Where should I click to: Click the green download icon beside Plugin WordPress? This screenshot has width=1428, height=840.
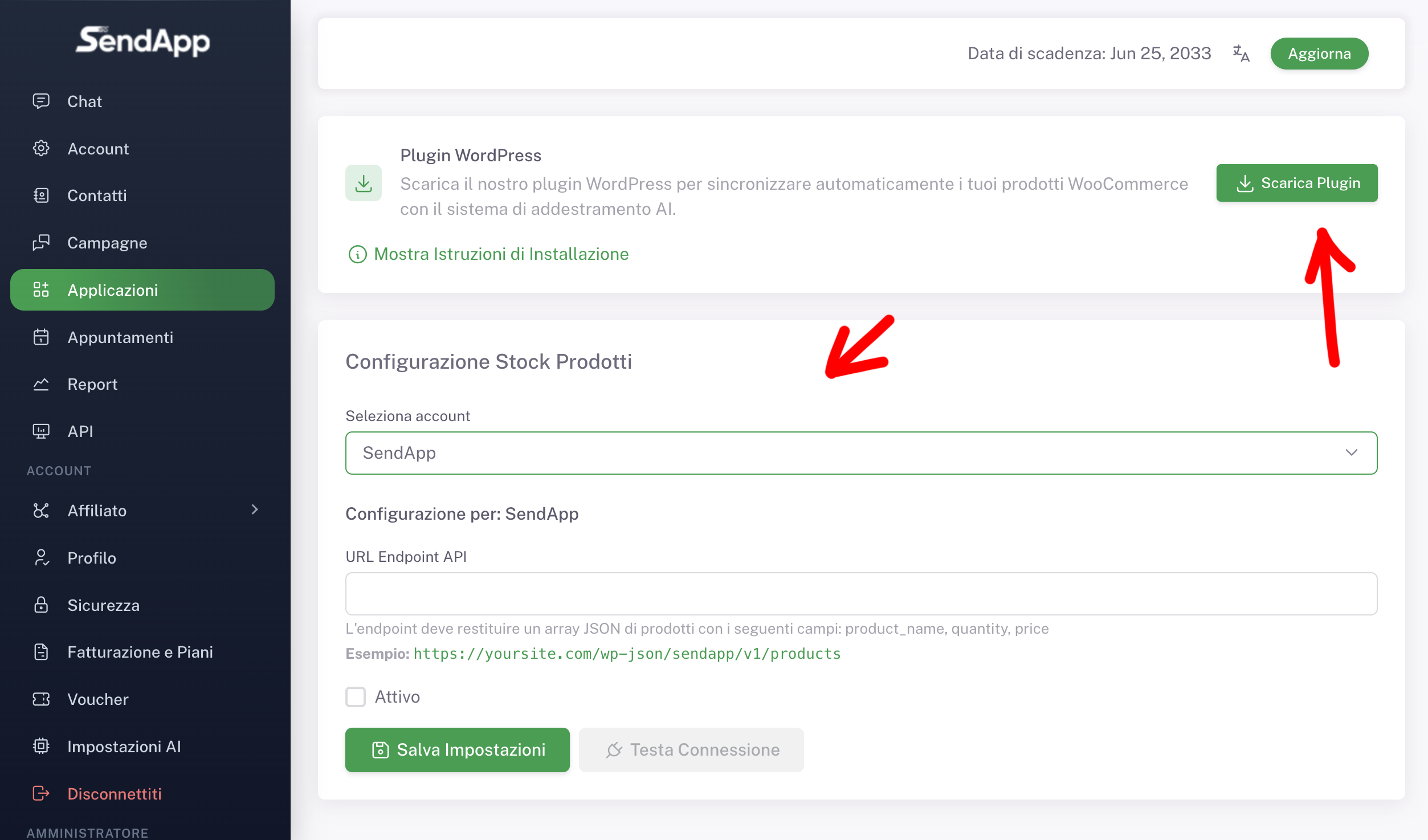(x=363, y=183)
